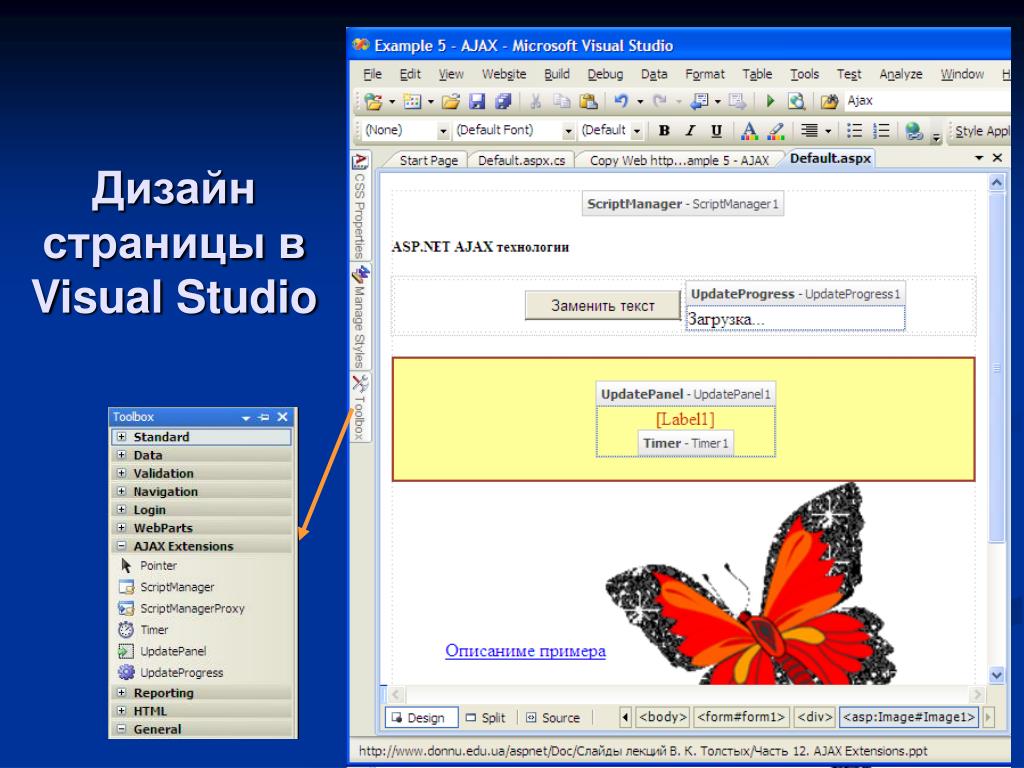Screen dimensions: 1024x768
Task: Select the <form#form1> tag in tag navigator
Action: tap(741, 717)
